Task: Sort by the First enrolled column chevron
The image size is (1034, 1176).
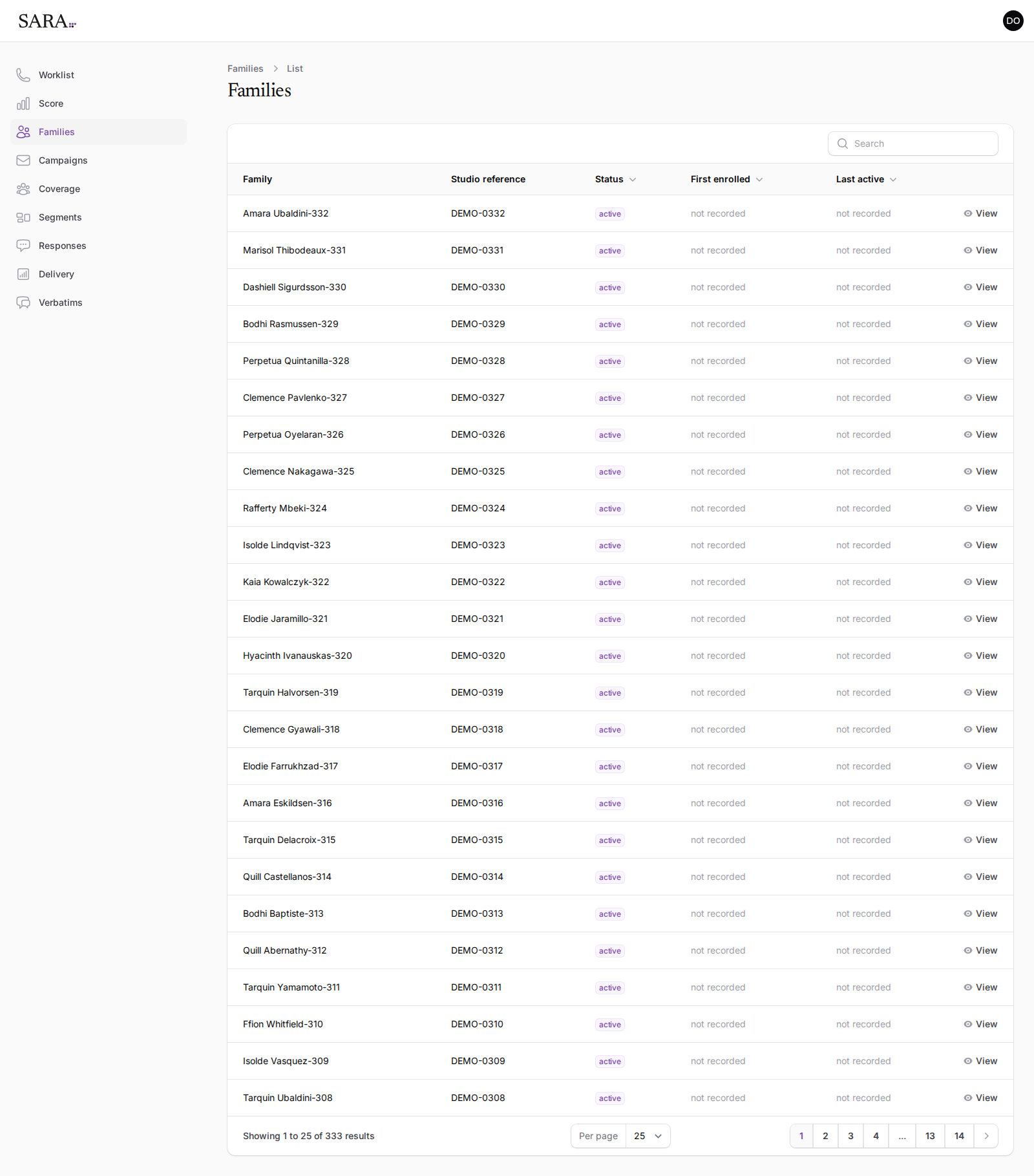Action: 759,180
